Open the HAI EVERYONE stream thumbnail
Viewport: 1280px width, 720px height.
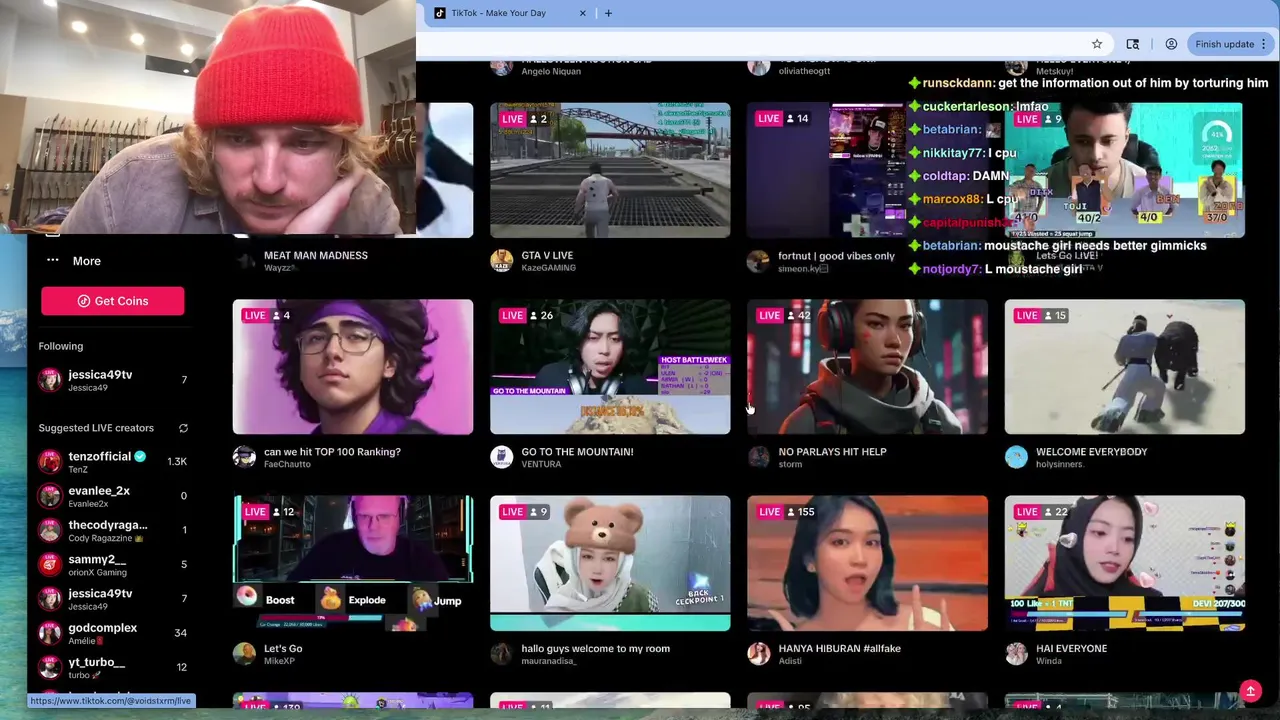click(x=1124, y=563)
